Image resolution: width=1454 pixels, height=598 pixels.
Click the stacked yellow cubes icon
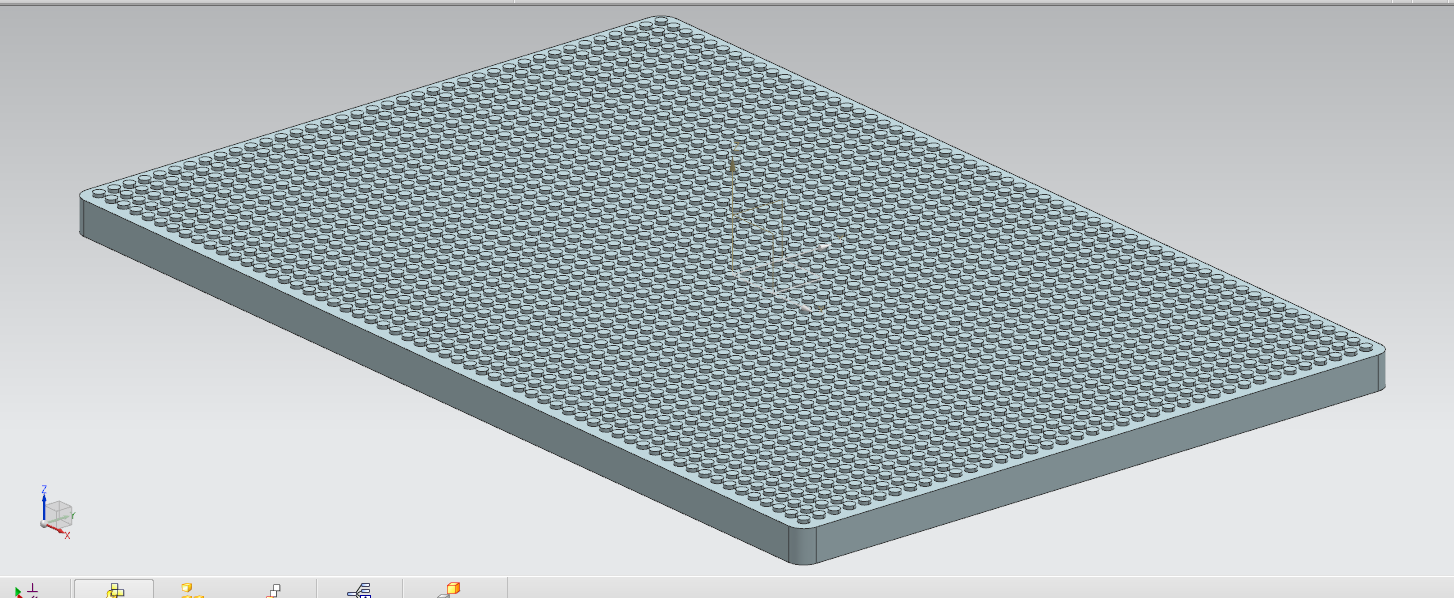pos(191,591)
